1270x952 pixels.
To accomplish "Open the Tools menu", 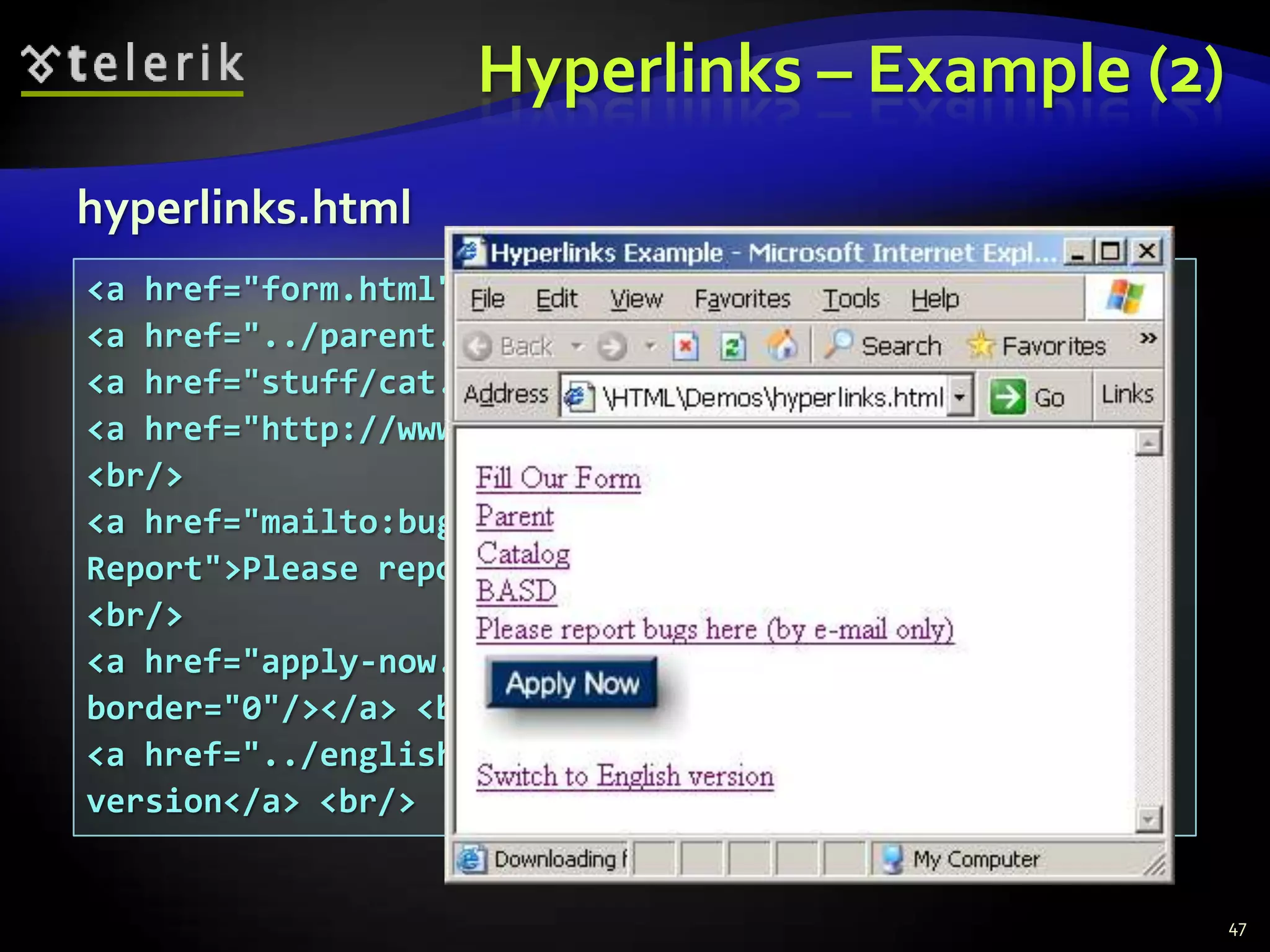I will (x=851, y=299).
